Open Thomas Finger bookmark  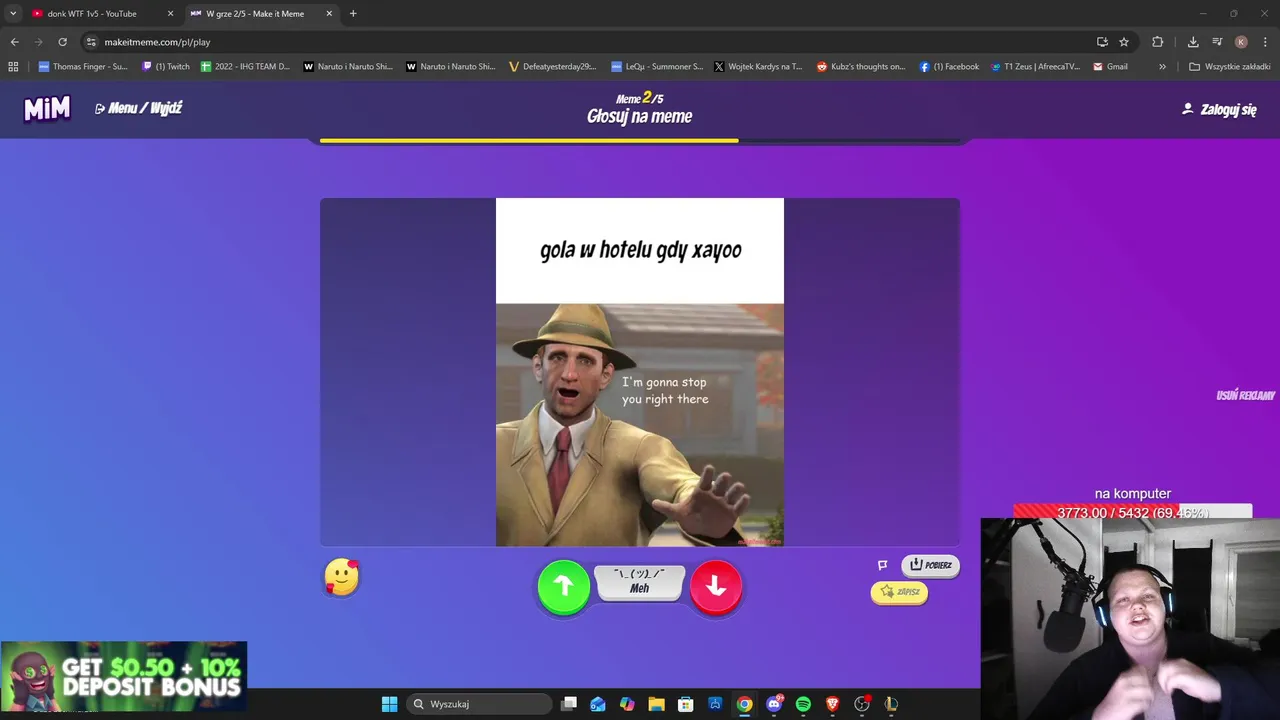(x=83, y=67)
